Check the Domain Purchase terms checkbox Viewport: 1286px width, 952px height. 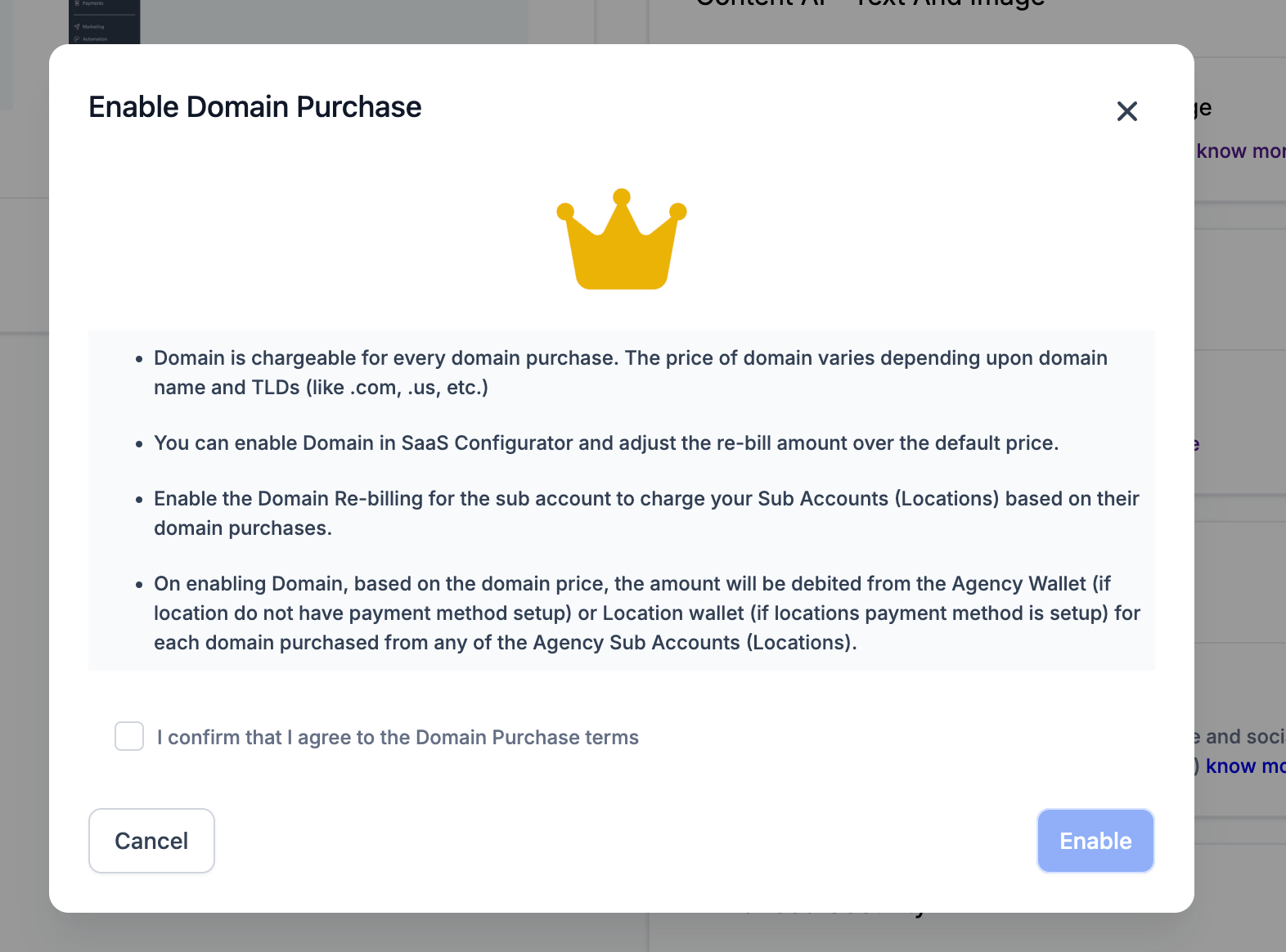pyautogui.click(x=129, y=736)
